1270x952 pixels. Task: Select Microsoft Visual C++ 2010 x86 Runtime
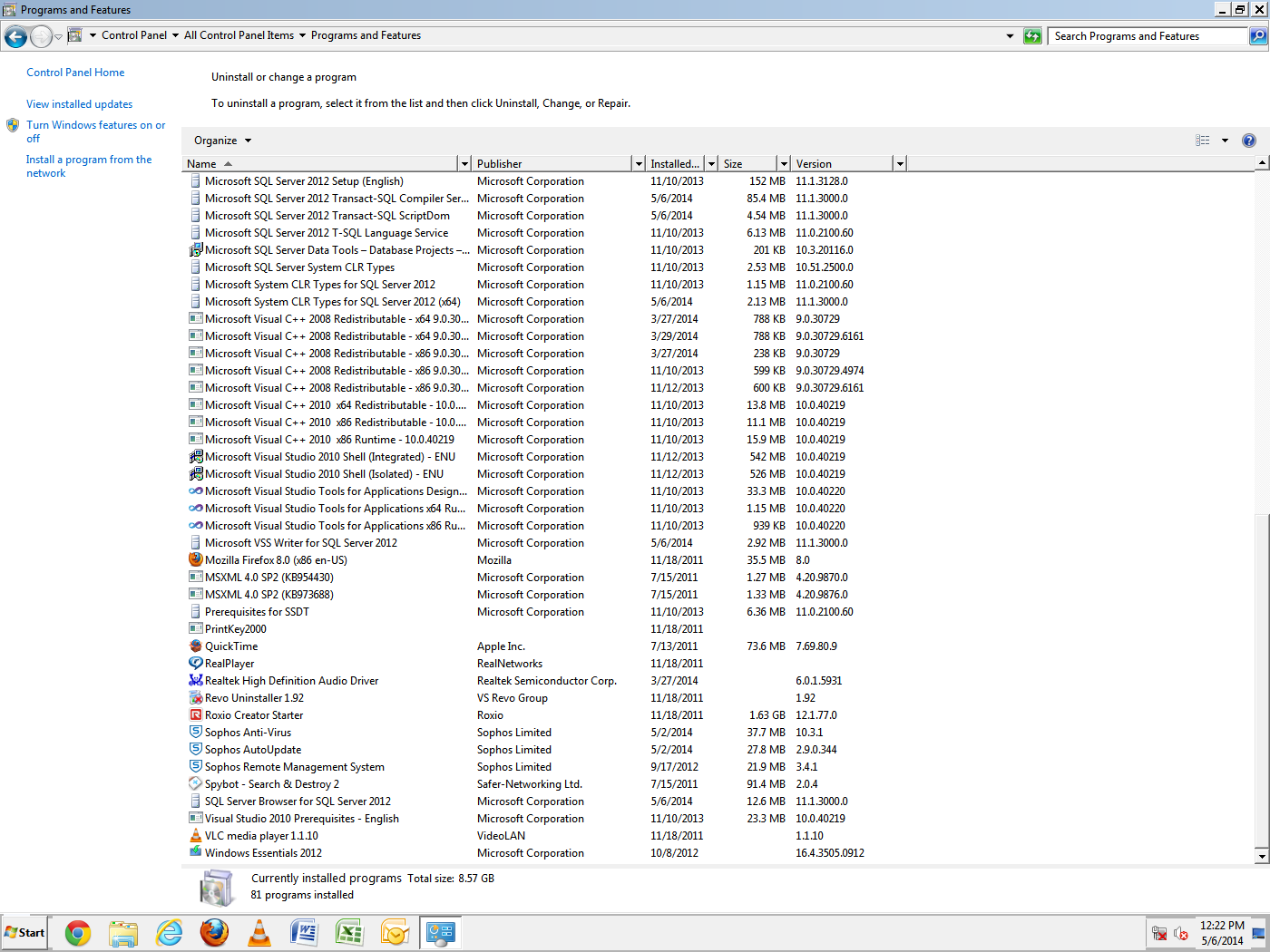329,440
